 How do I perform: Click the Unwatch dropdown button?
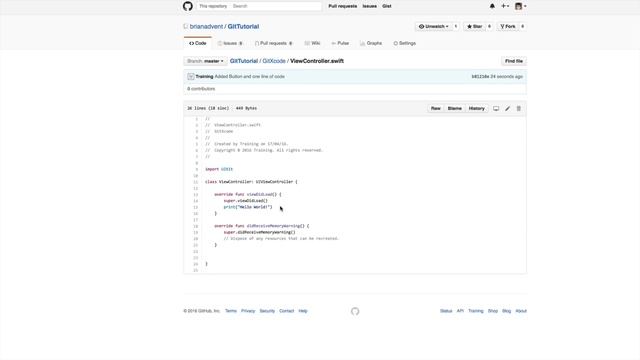click(433, 27)
